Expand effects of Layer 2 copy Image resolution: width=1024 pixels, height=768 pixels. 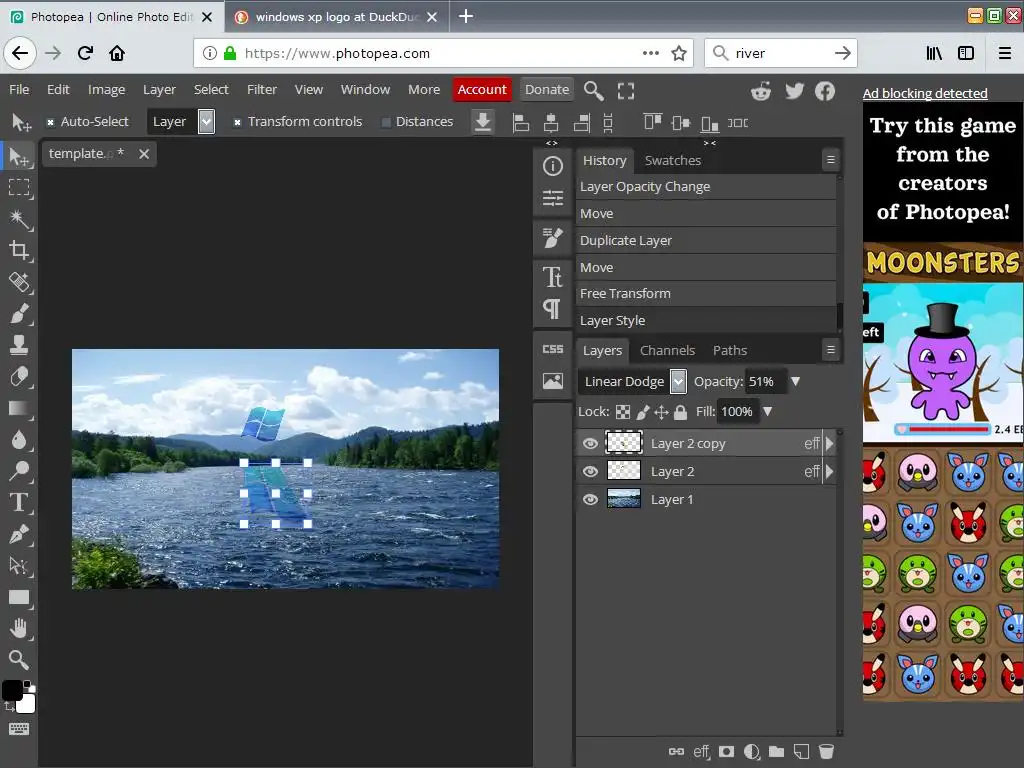[829, 443]
